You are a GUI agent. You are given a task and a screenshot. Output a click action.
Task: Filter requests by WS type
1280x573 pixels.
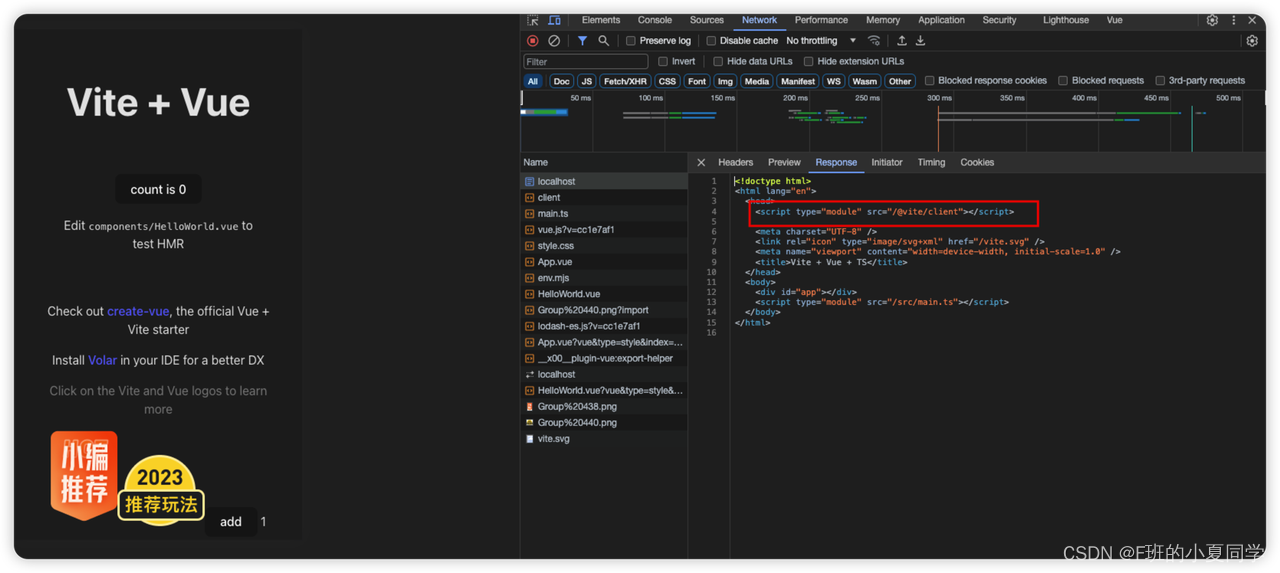834,81
